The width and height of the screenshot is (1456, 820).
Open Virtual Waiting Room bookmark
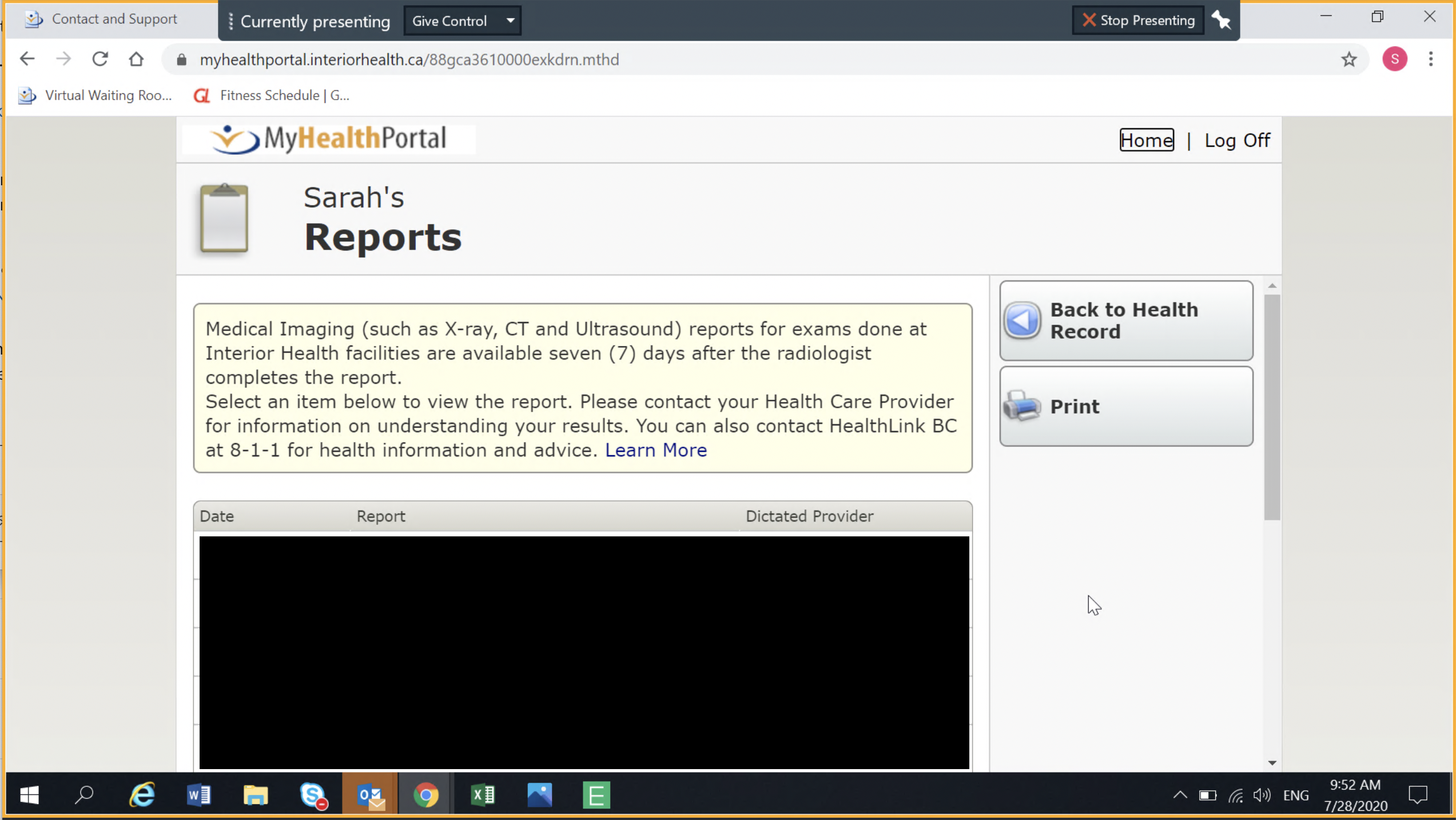(96, 95)
